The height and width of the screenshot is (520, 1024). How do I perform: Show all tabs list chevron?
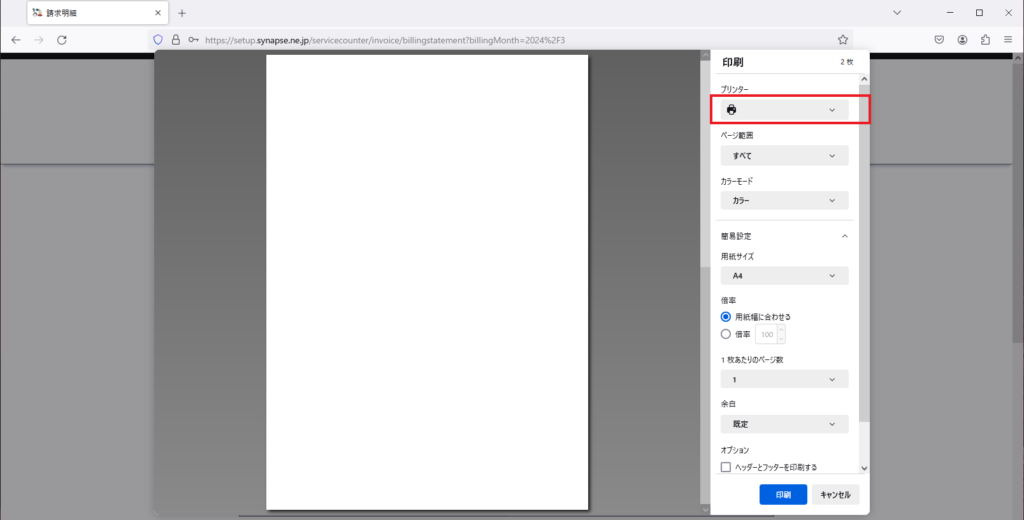897,12
